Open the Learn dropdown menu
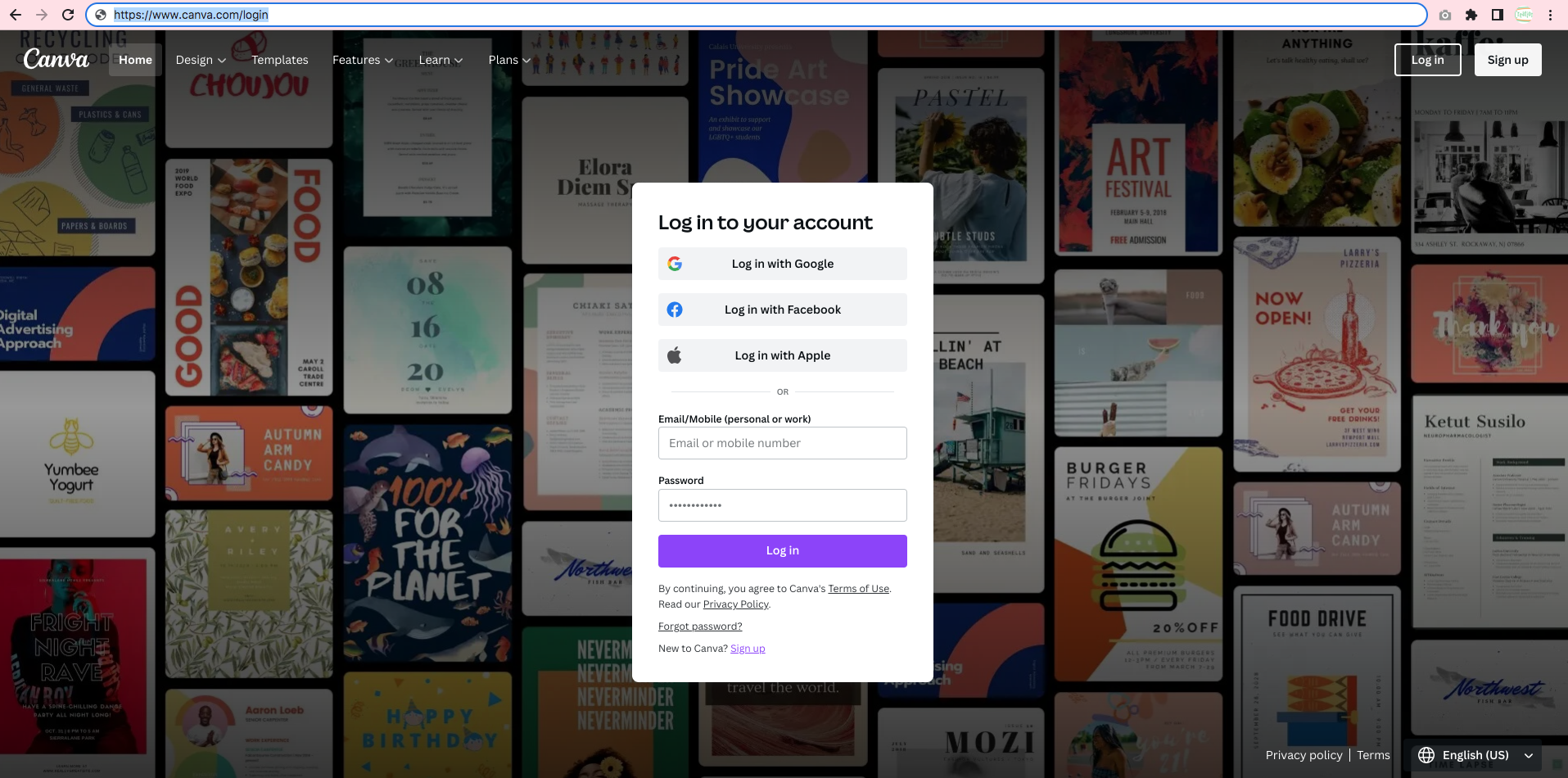The image size is (1568, 778). click(441, 60)
